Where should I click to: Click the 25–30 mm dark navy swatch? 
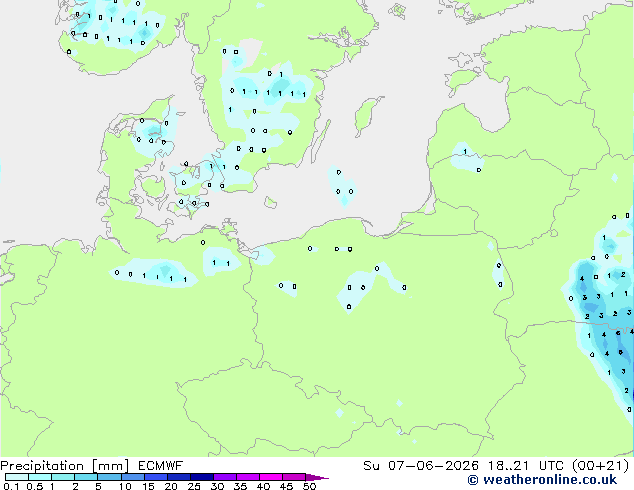tap(201, 477)
